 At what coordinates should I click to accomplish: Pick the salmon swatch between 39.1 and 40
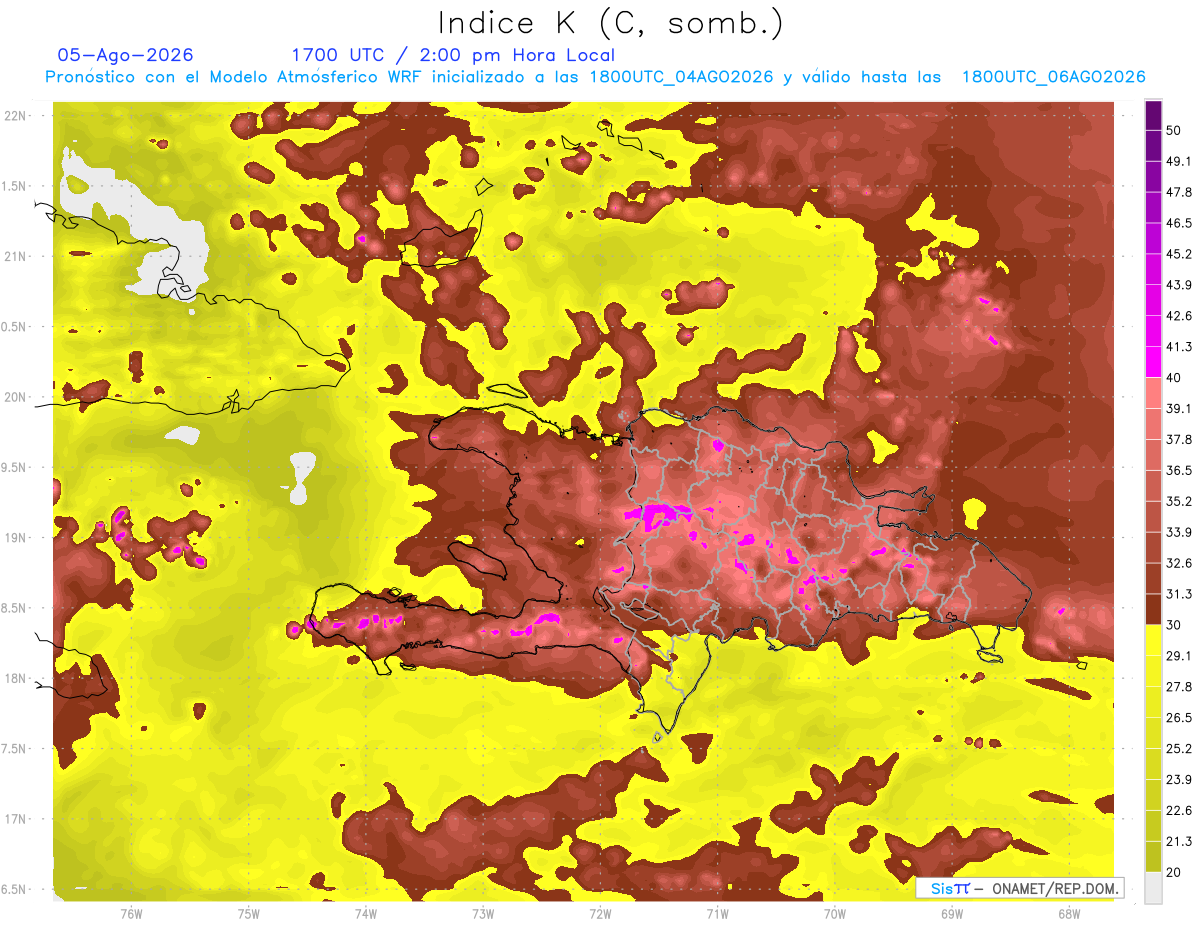(1153, 393)
